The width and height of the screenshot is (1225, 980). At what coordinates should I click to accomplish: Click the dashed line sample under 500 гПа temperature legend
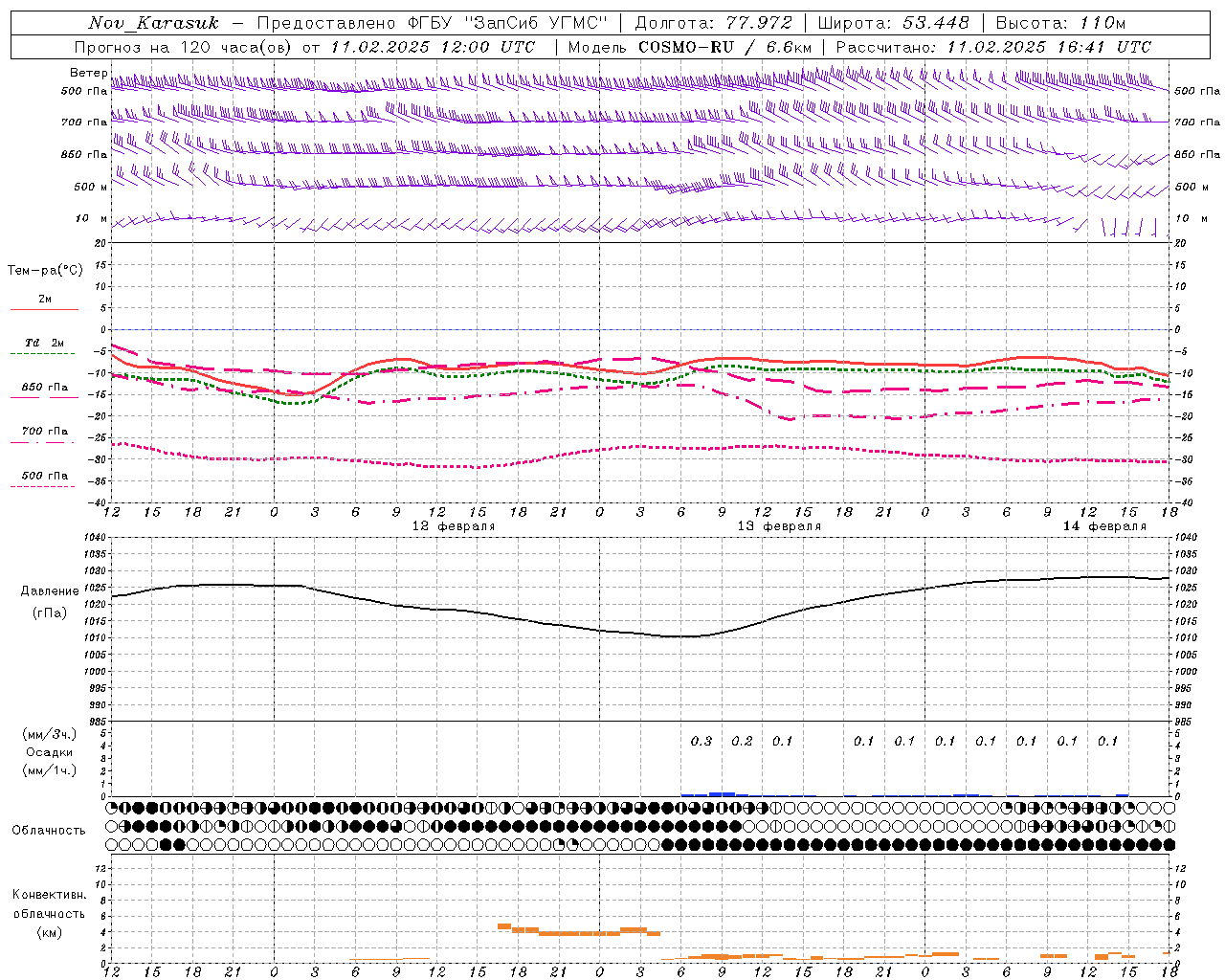(x=44, y=487)
